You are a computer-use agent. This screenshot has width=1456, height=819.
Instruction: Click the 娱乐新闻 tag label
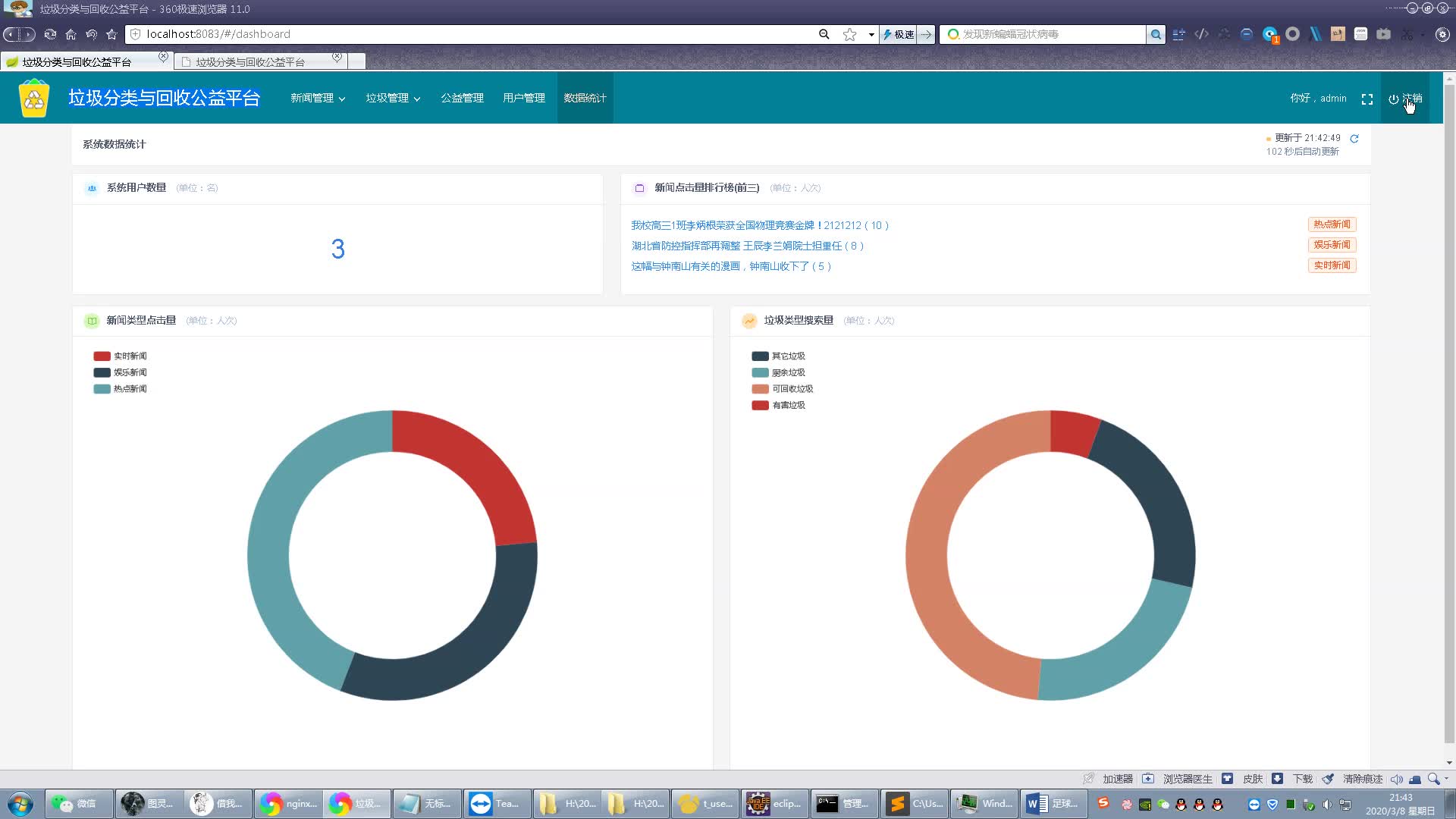point(1332,245)
